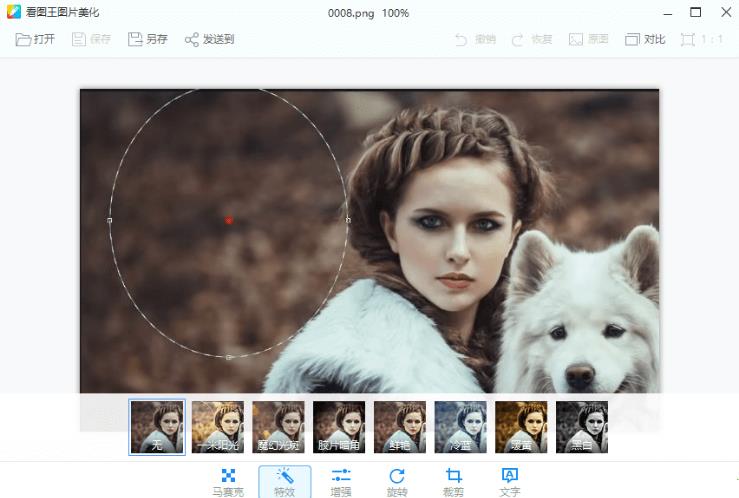Viewport: 739px width, 498px height.
Task: Choose 另存 save-as option
Action: click(x=148, y=39)
